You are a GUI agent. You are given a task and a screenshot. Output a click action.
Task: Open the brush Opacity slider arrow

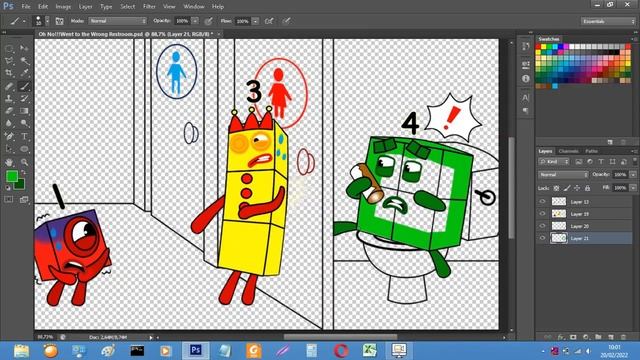(195, 21)
